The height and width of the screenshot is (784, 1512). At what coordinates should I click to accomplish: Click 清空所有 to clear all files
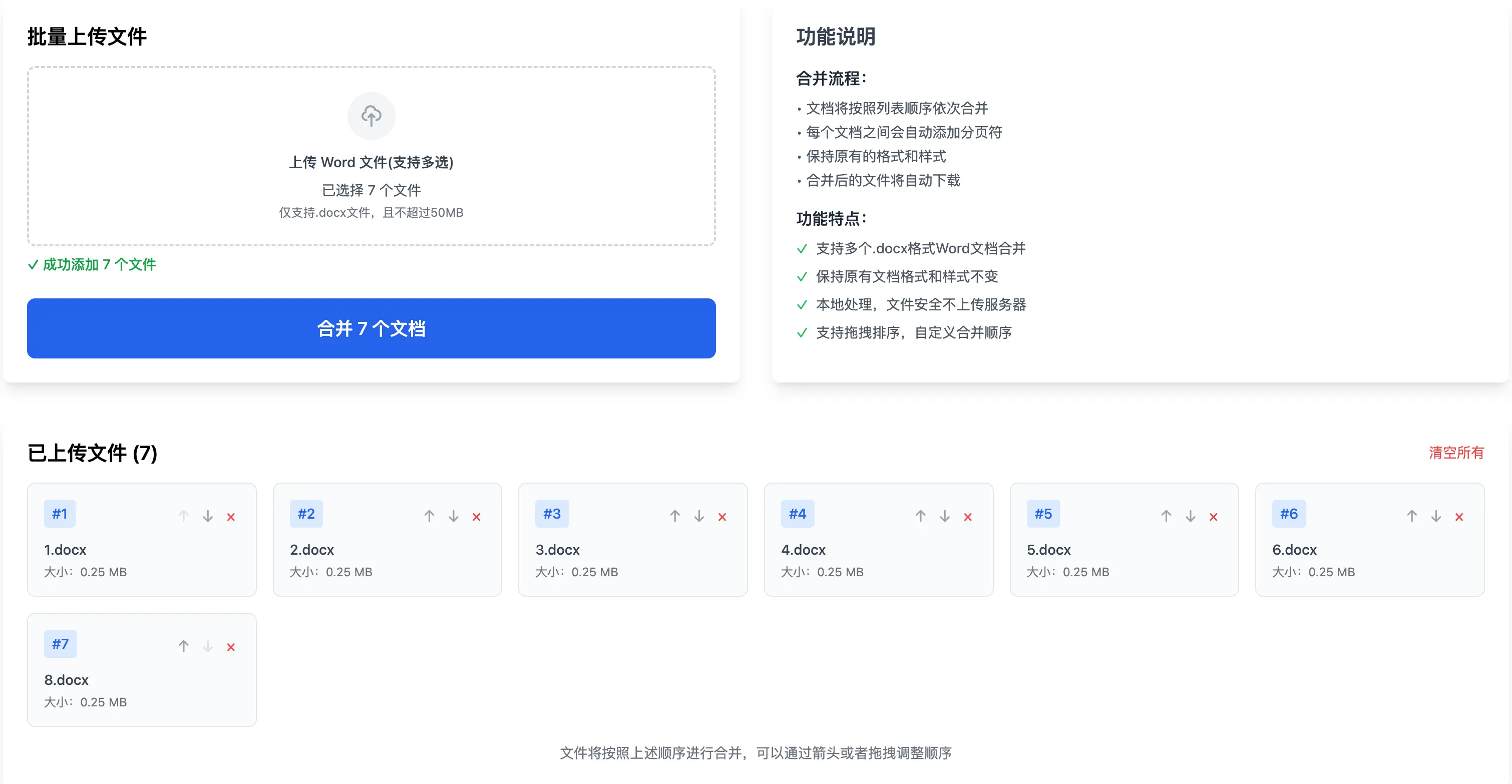click(x=1456, y=453)
